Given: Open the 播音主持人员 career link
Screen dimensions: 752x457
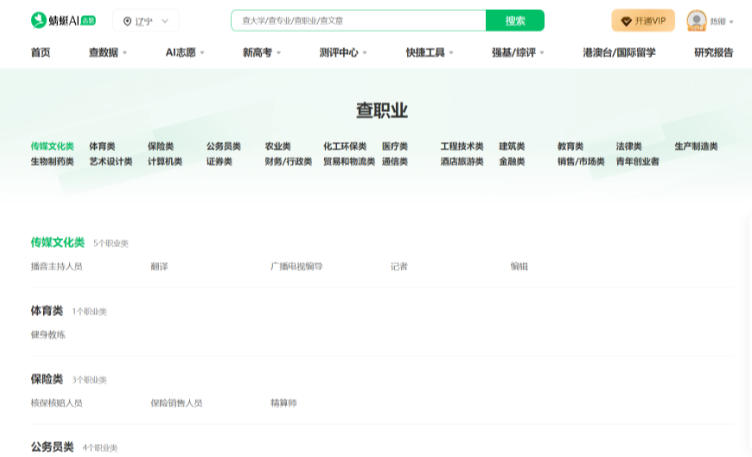Looking at the screenshot, I should coord(57,267).
